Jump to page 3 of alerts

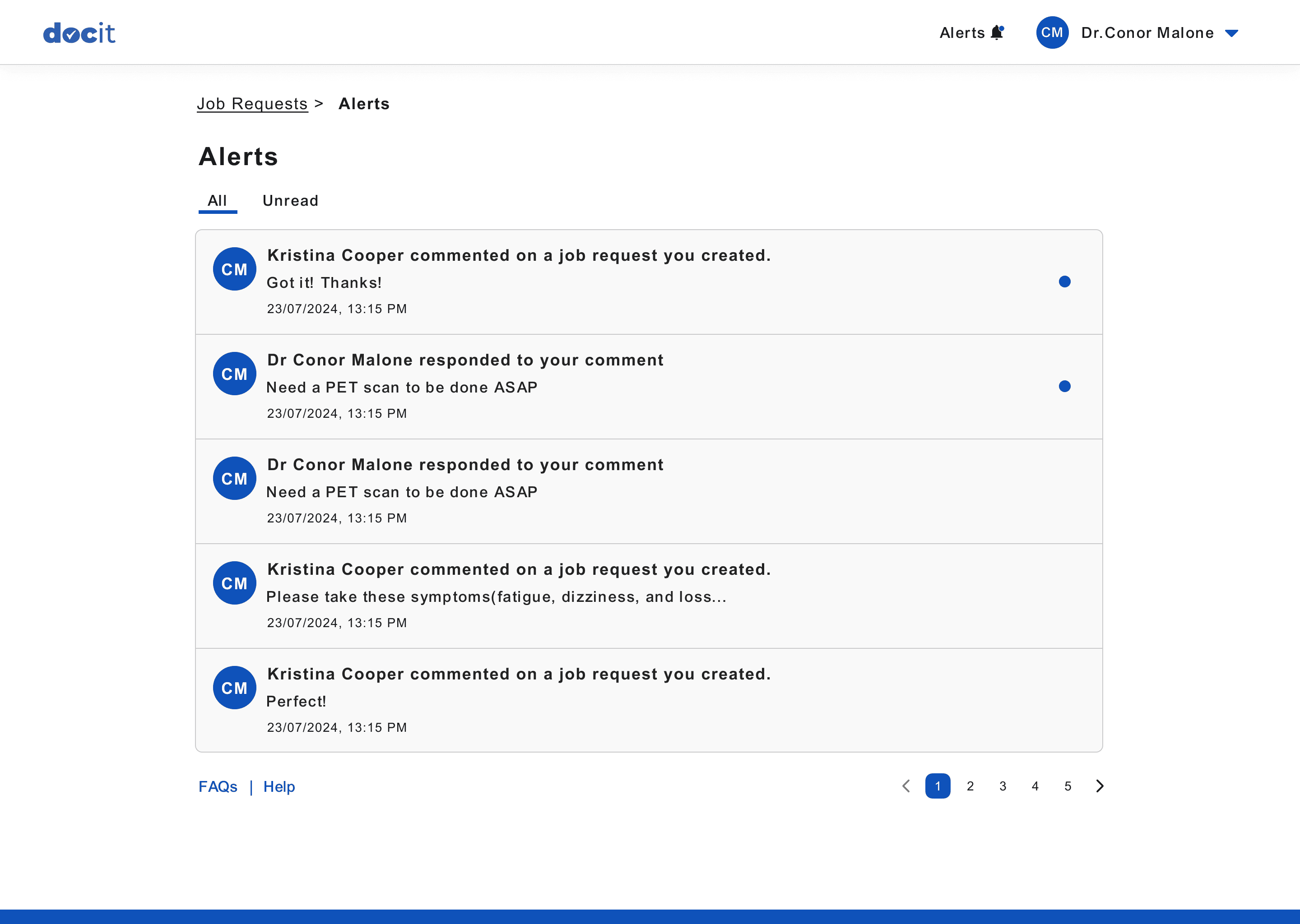(x=1003, y=786)
